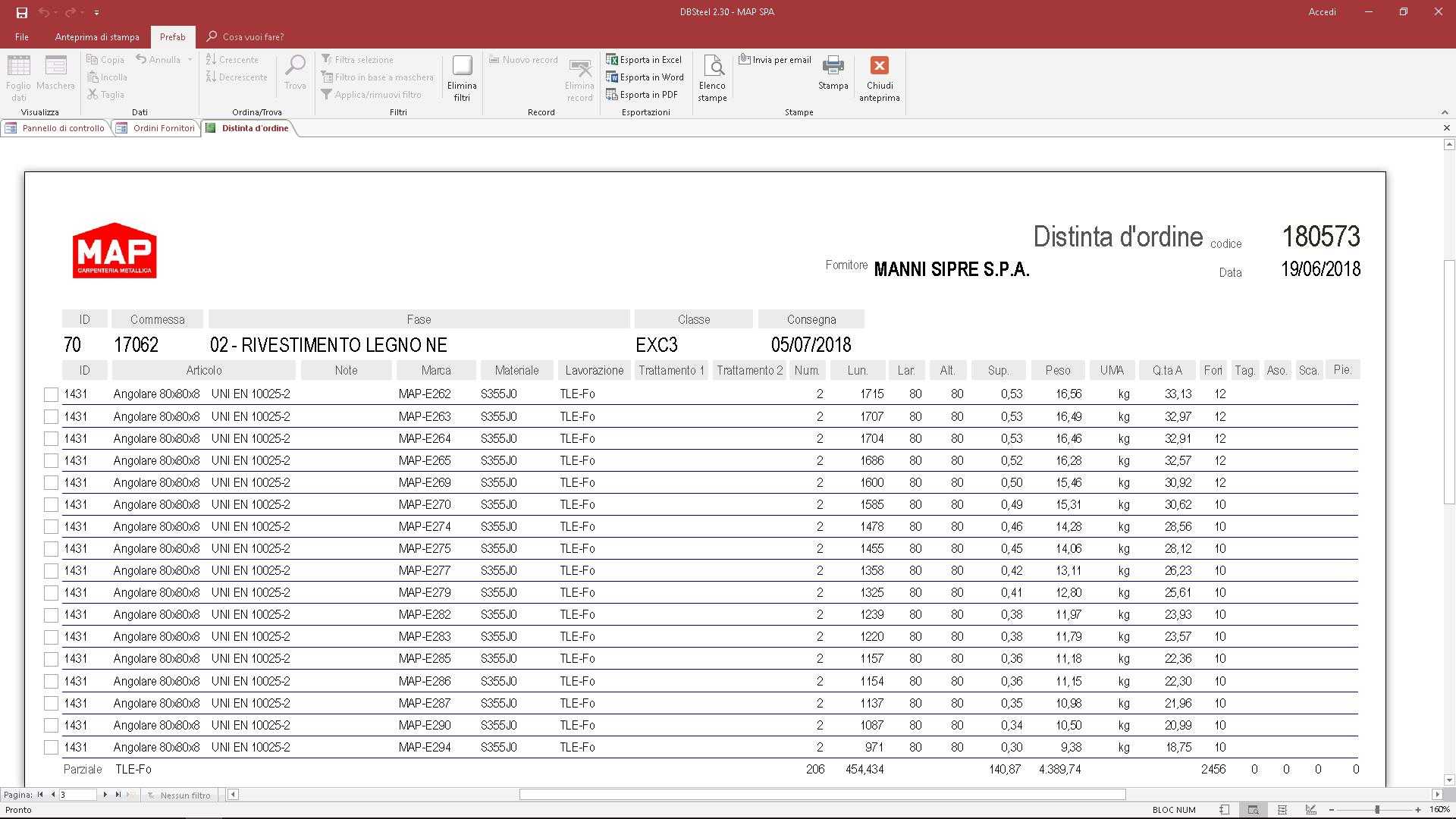Click zoom in plus button
This screenshot has height=819, width=1456.
click(1417, 810)
